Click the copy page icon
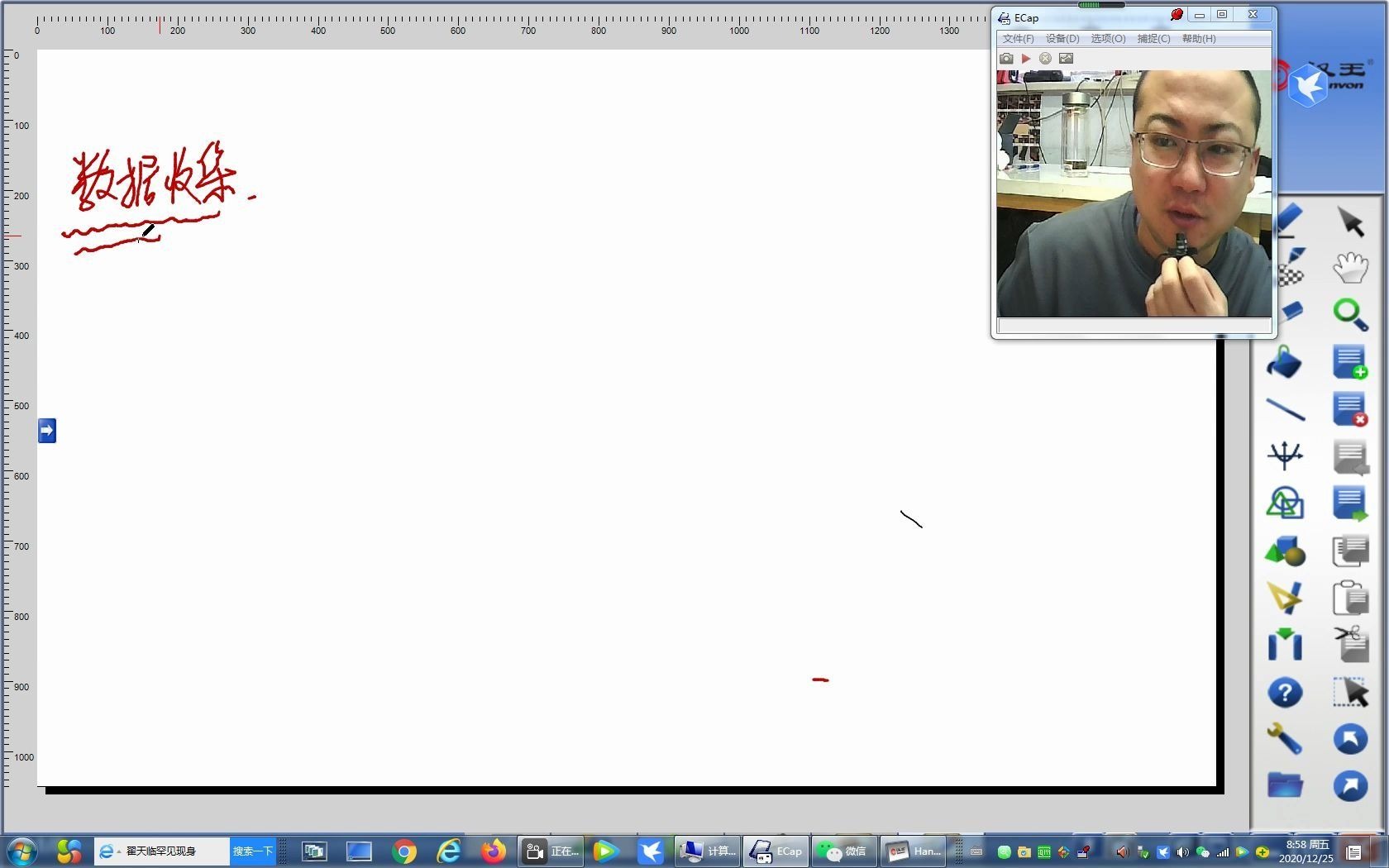Screen dimensions: 1389x868 pyautogui.click(x=1350, y=551)
